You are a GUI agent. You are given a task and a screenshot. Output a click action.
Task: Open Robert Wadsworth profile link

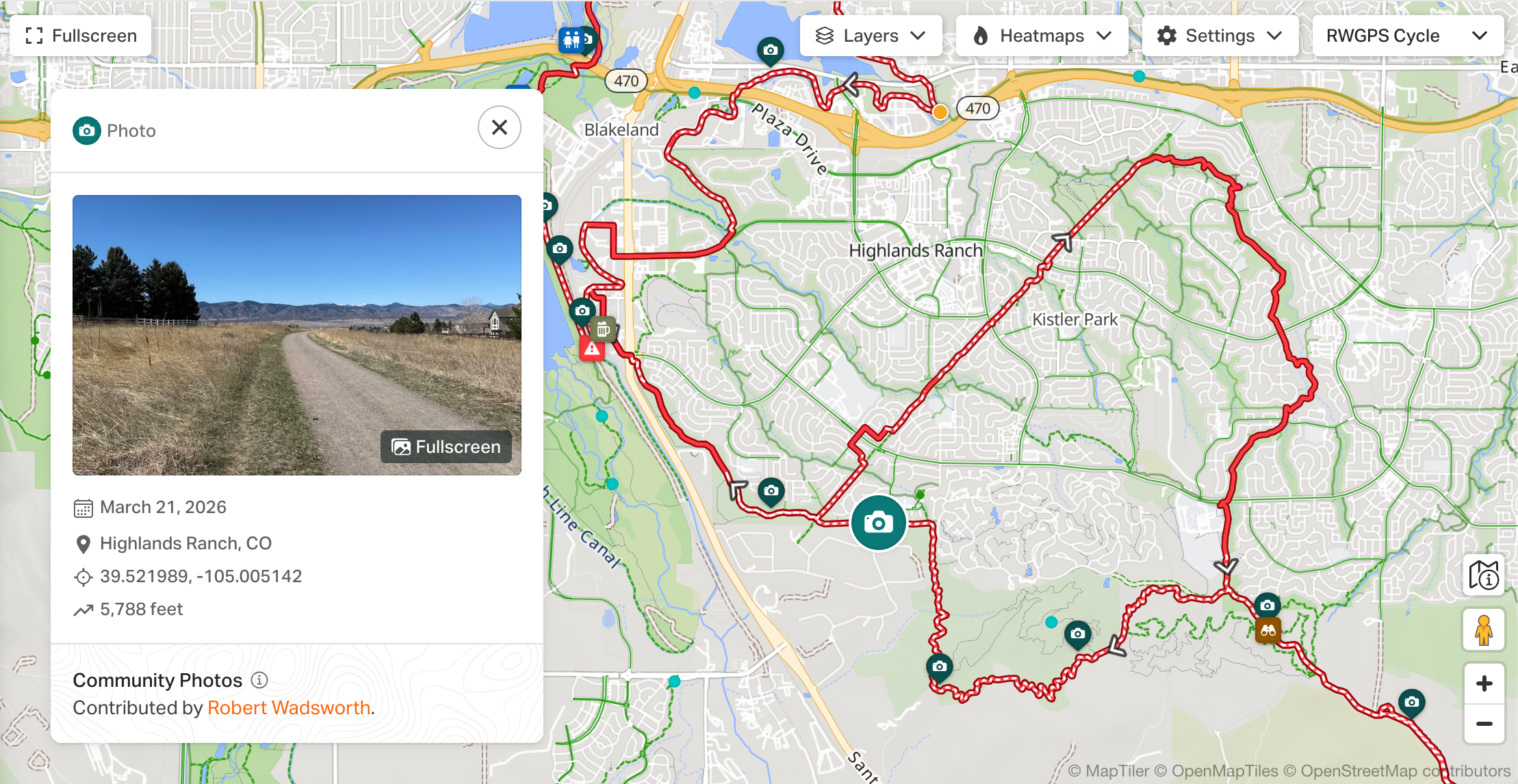pos(289,707)
